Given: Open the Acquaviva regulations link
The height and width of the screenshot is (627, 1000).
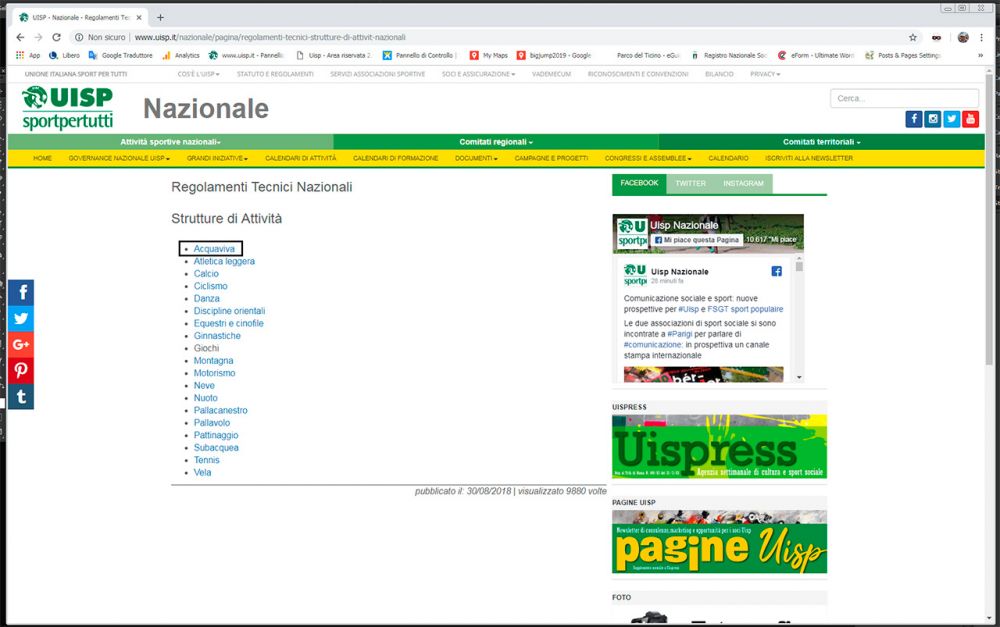Looking at the screenshot, I should pyautogui.click(x=214, y=249).
